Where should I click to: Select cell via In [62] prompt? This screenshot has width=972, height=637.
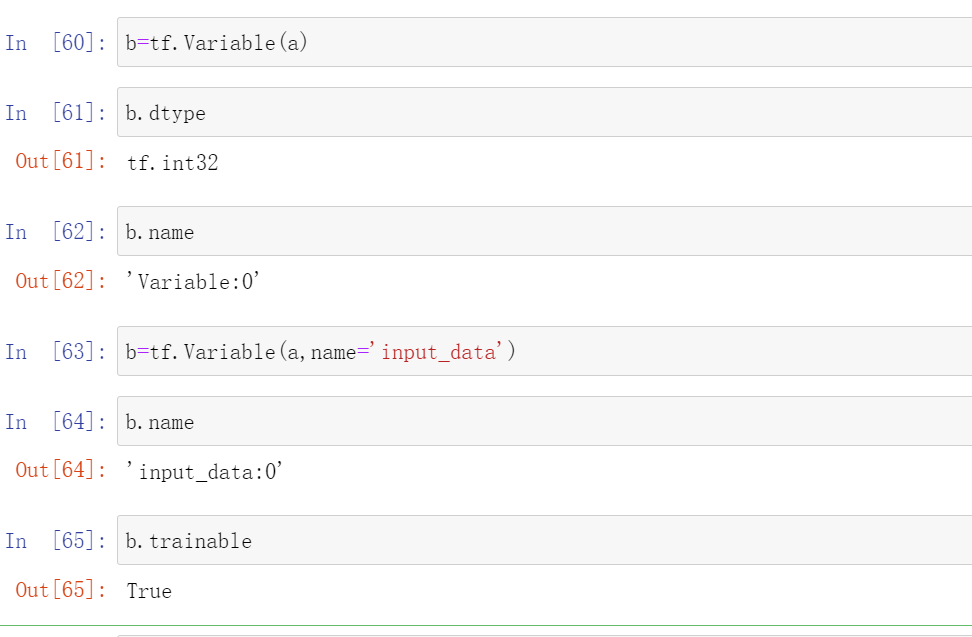[55, 232]
